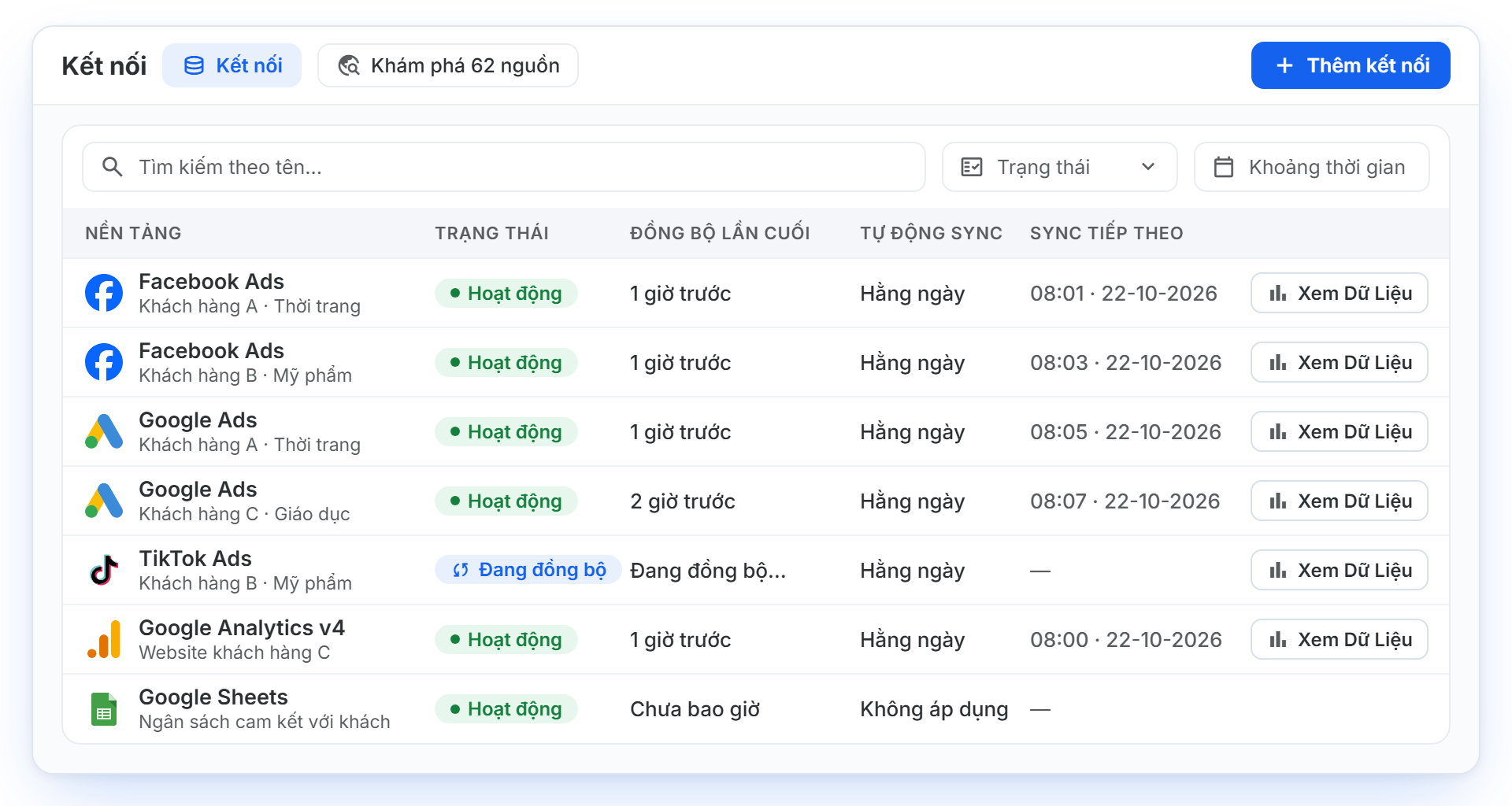Viewport: 1512px width, 806px height.
Task: Click the plus icon on Thêm kết nối
Action: click(1284, 65)
